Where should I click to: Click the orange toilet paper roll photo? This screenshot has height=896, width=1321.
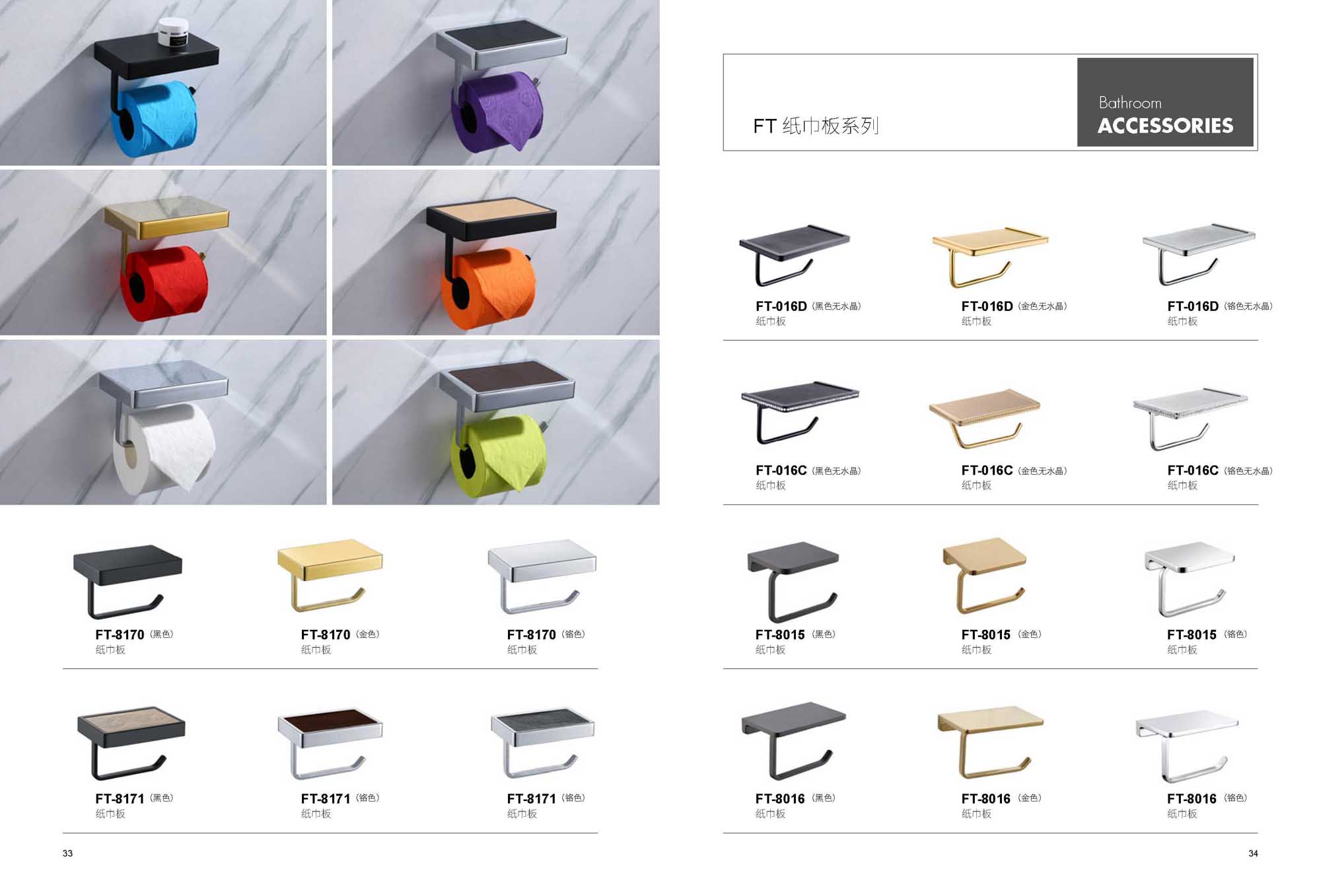(495, 252)
